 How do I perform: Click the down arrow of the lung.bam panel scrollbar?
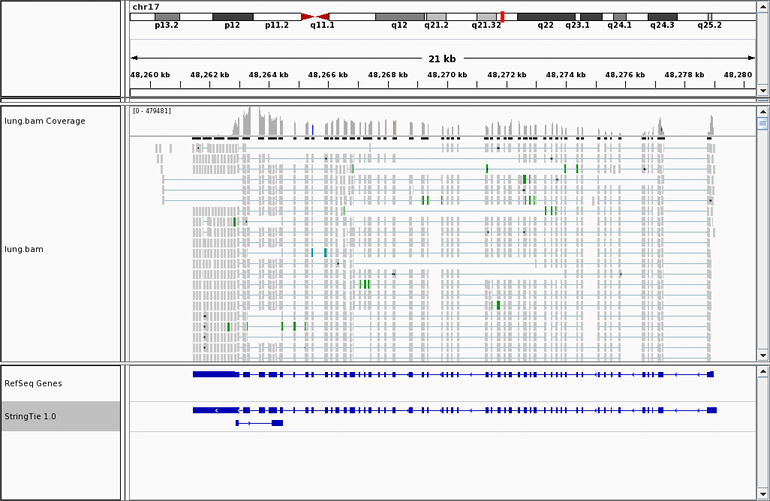point(763,355)
